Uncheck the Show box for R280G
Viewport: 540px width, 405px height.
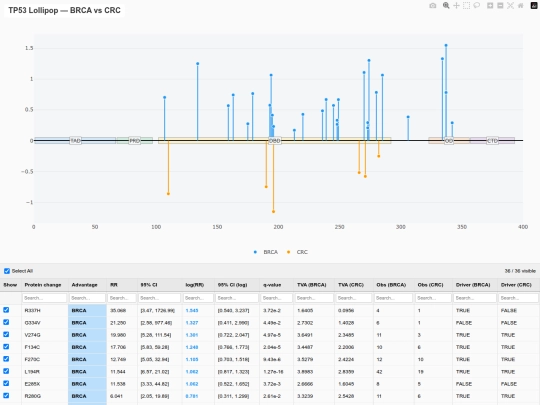pos(6,396)
